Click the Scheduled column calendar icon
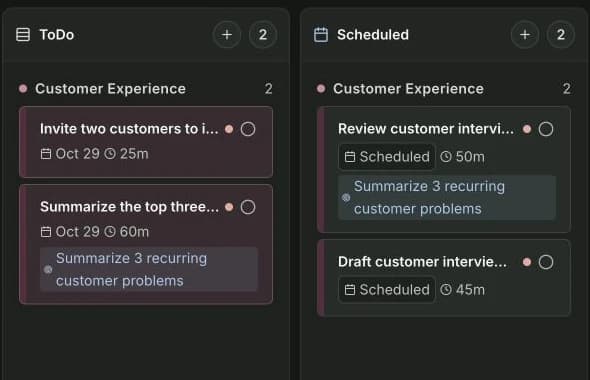The height and width of the screenshot is (380, 590). (x=321, y=35)
